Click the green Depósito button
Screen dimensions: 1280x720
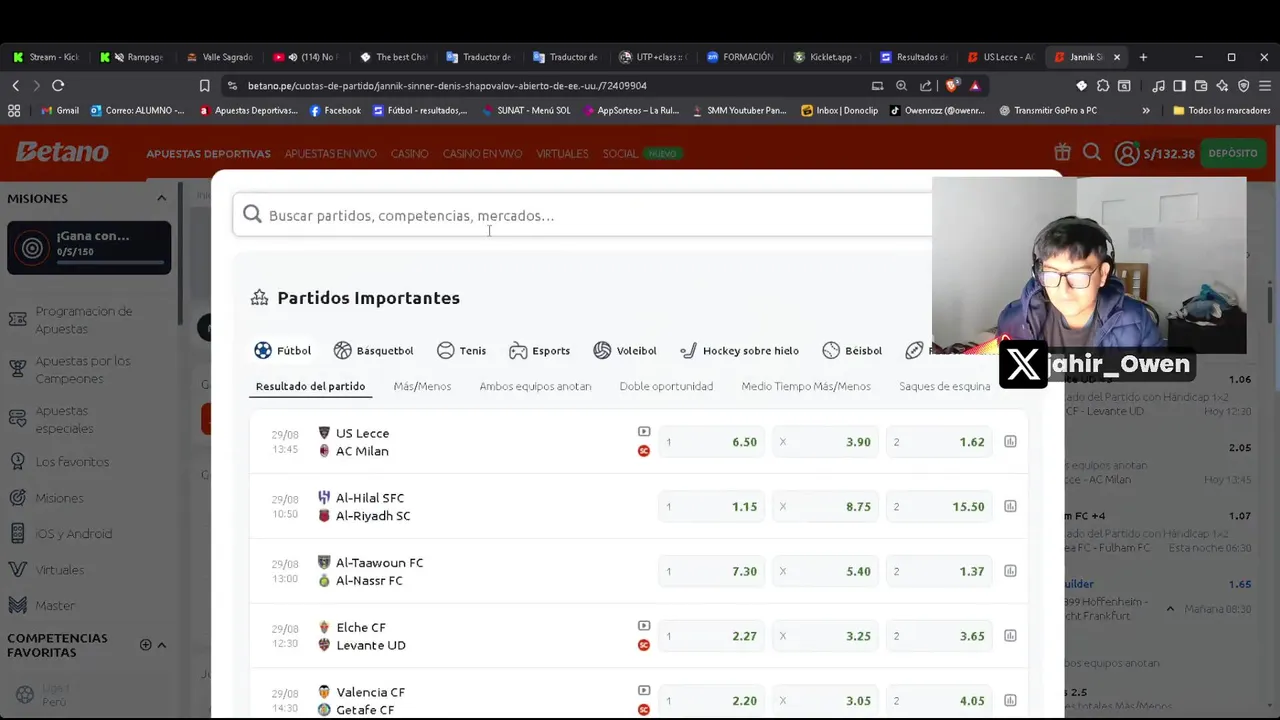tap(1233, 153)
